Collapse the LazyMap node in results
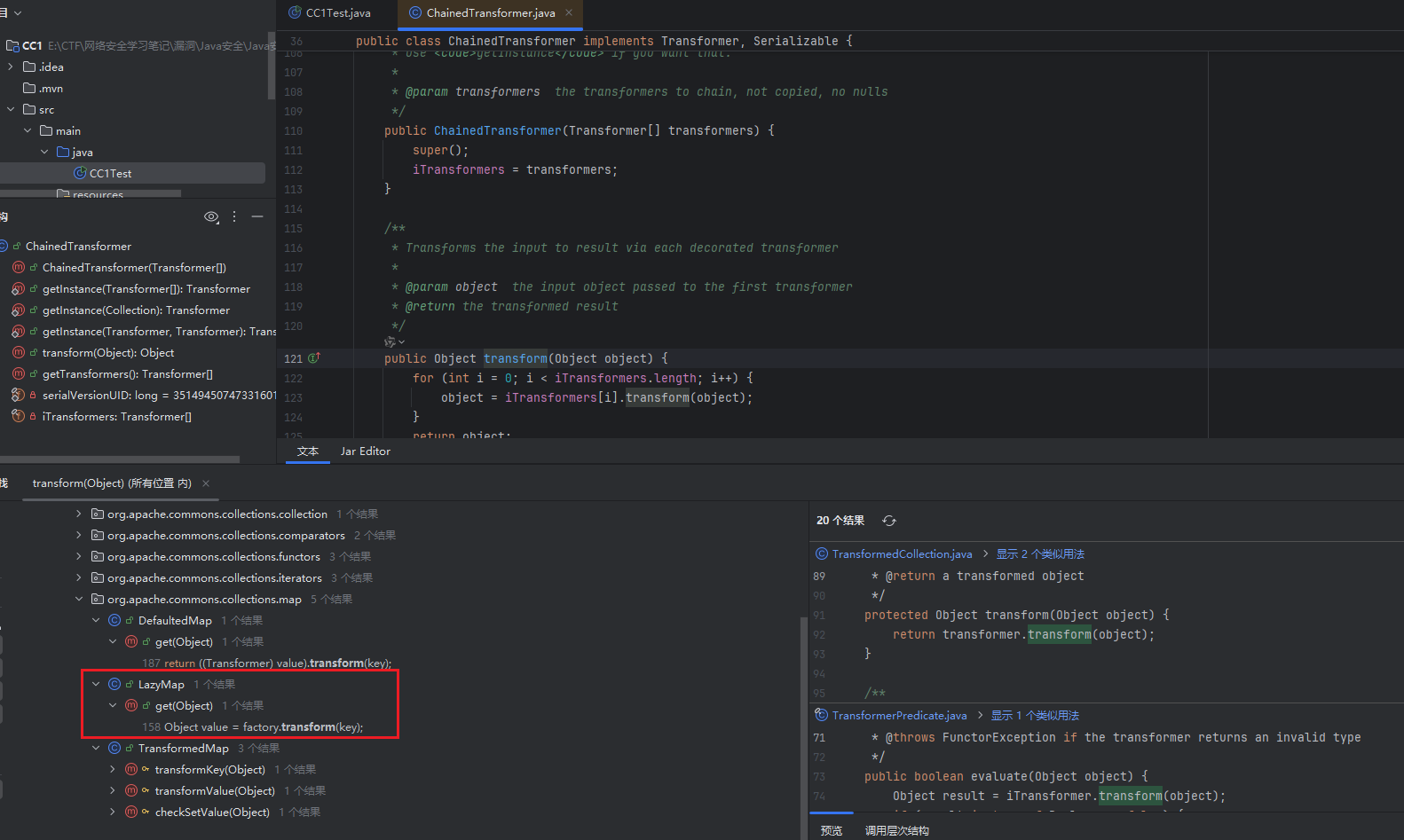Image resolution: width=1404 pixels, height=840 pixels. coord(96,685)
